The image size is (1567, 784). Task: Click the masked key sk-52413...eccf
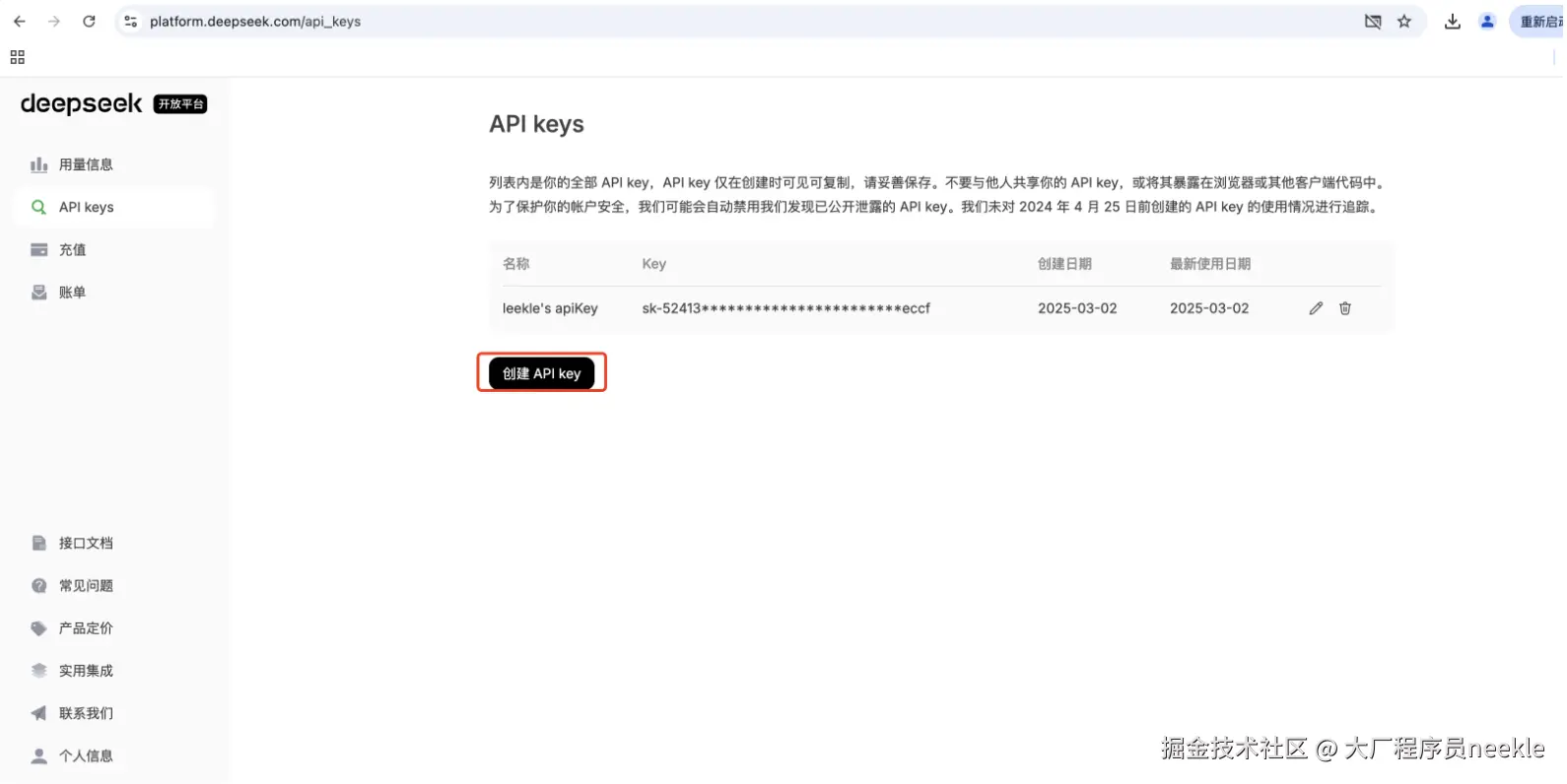(785, 308)
